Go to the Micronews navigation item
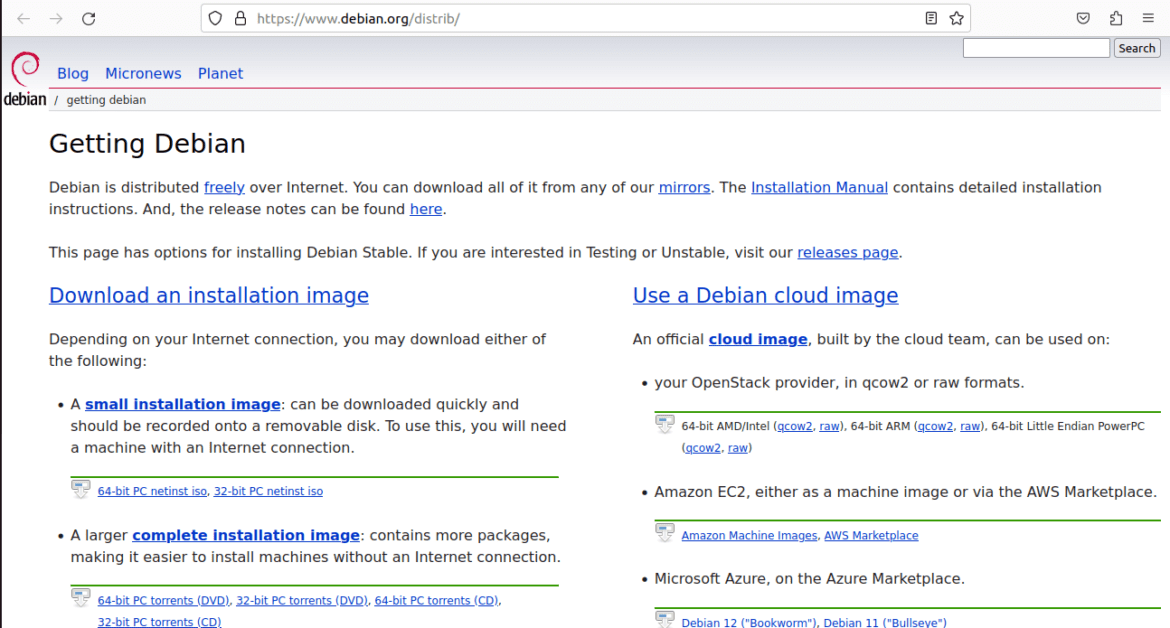Viewport: 1170px width, 628px height. pyautogui.click(x=143, y=73)
